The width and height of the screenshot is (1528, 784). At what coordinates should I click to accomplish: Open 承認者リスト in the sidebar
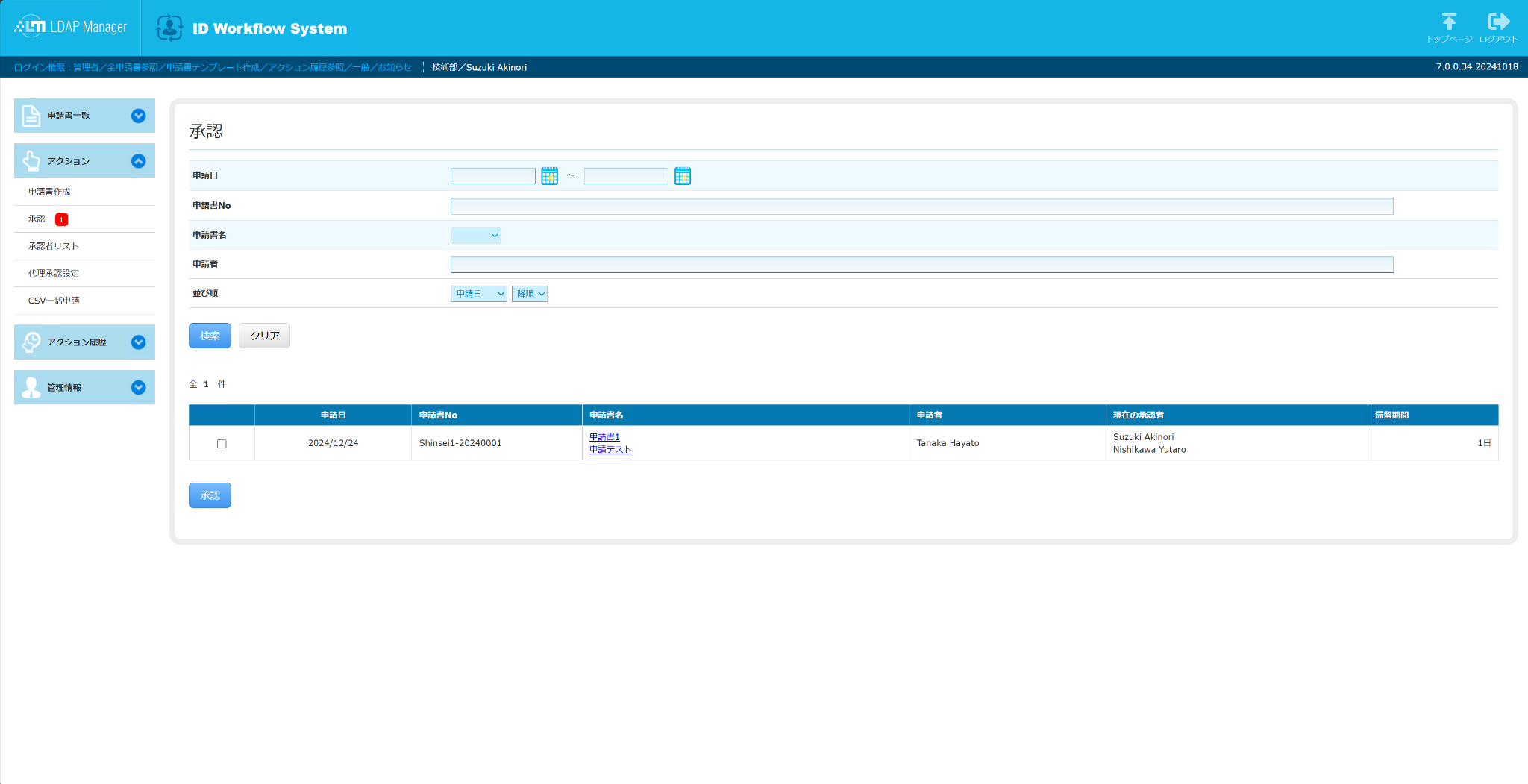(54, 246)
